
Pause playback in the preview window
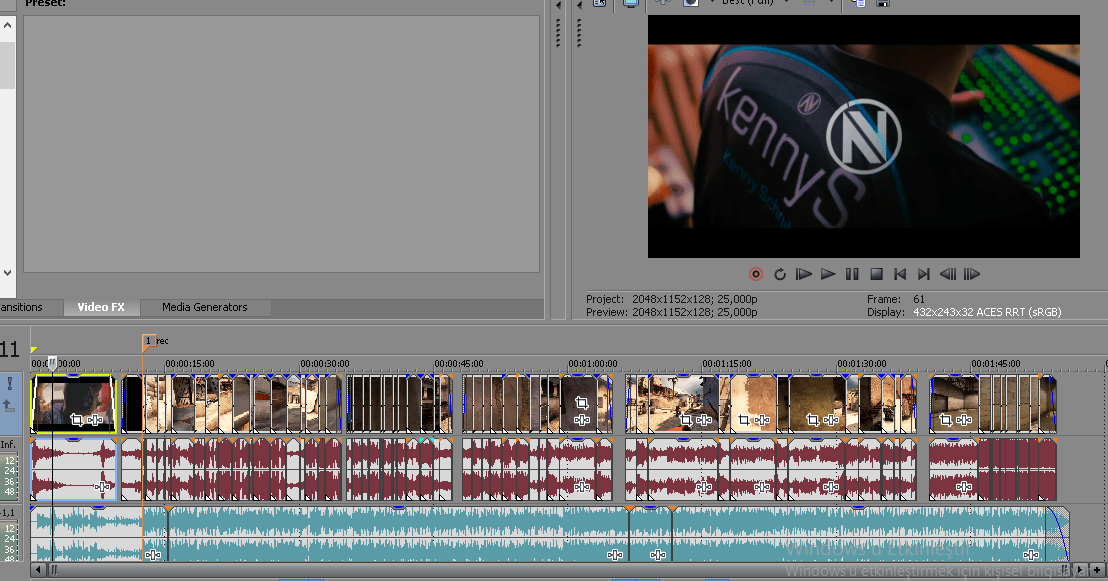pyautogui.click(x=852, y=274)
